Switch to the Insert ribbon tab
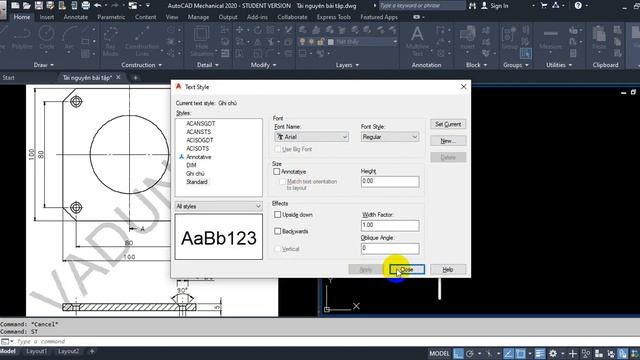The height and width of the screenshot is (360, 640). (47, 17)
